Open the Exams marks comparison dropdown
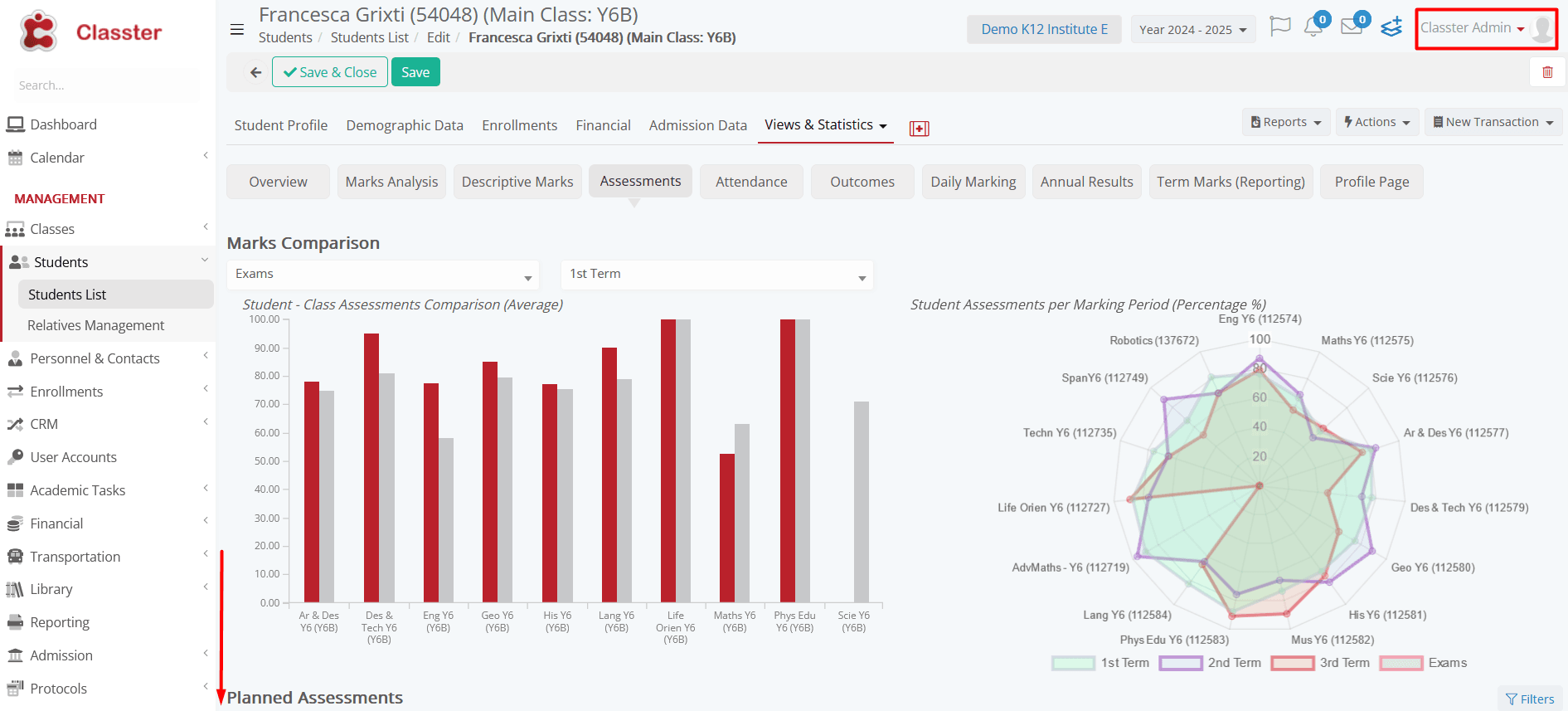This screenshot has width=1568, height=711. (x=383, y=275)
